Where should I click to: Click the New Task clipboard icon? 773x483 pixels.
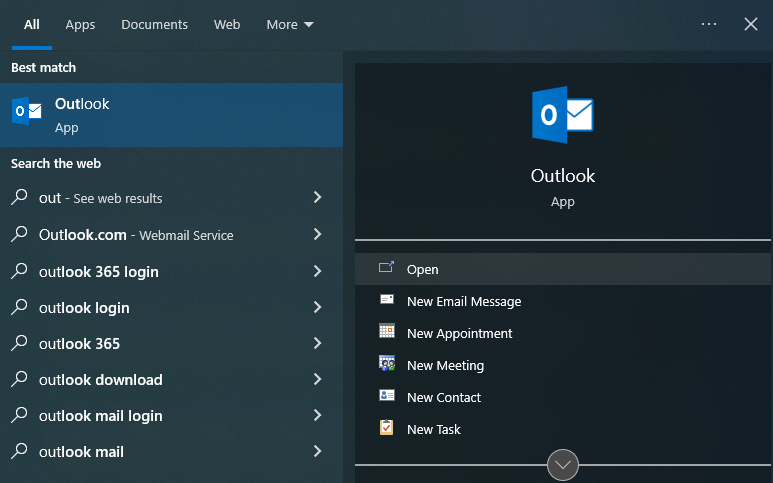pos(386,427)
